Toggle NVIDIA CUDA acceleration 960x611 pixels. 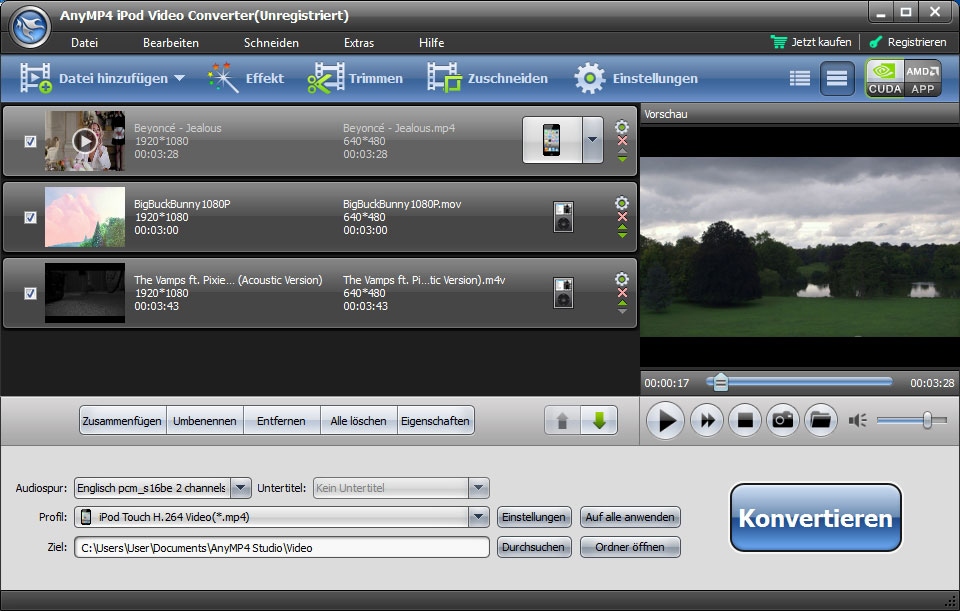pos(884,78)
